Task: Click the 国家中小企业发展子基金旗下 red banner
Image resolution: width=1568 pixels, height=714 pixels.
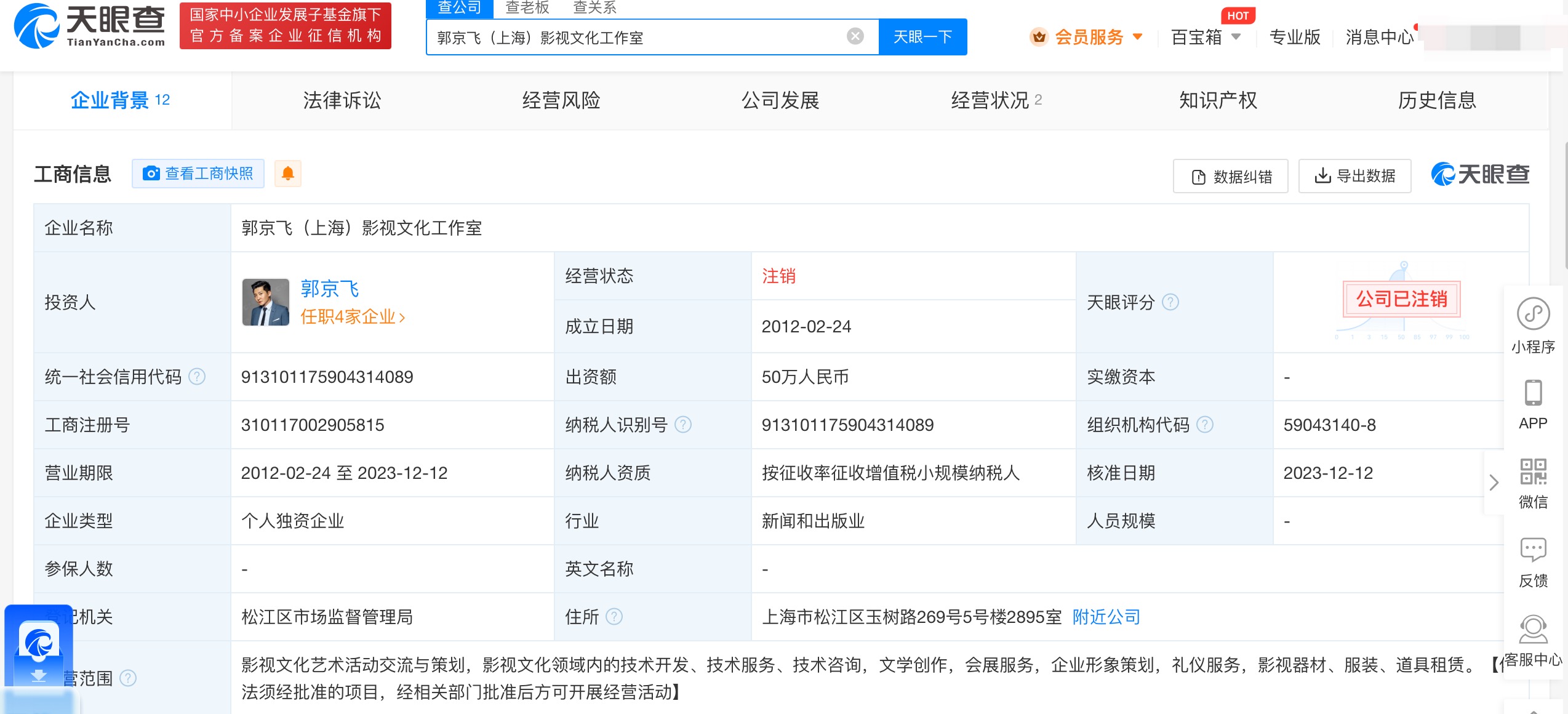Action: tap(286, 26)
